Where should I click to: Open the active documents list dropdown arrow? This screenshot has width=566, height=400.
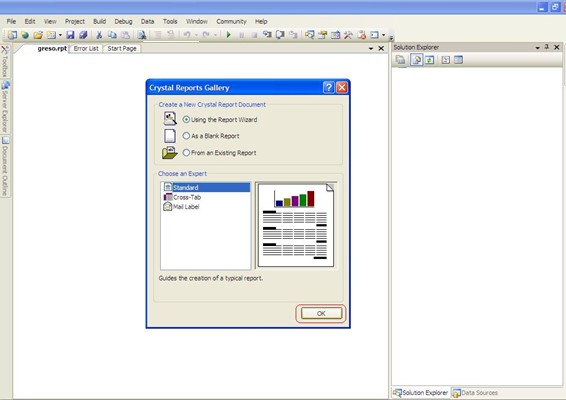371,48
